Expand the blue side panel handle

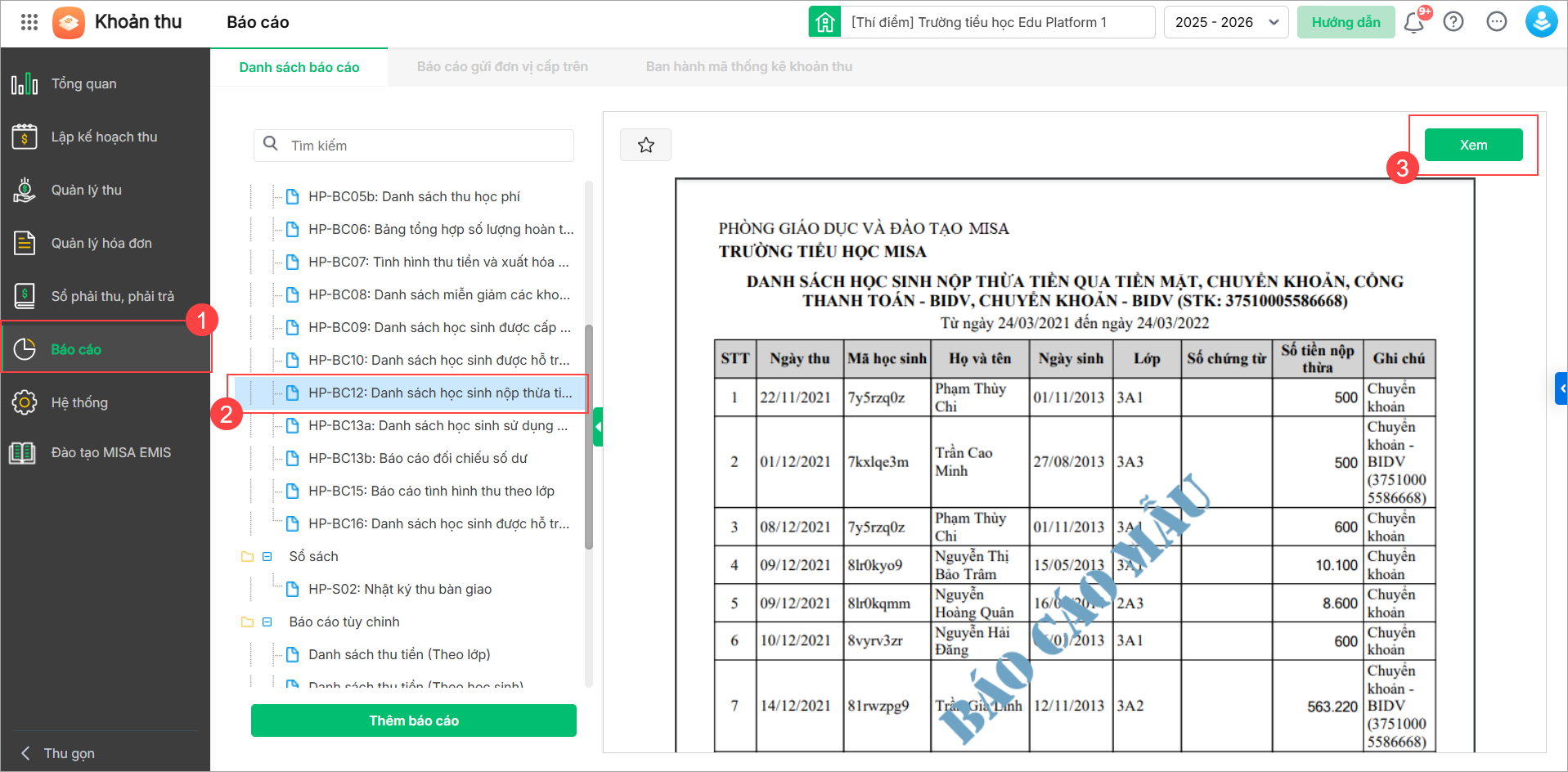point(1561,388)
